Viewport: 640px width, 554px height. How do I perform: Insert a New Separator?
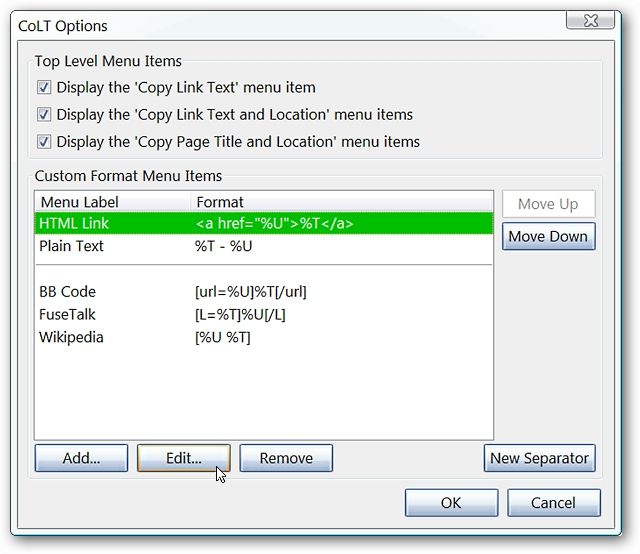coord(540,458)
